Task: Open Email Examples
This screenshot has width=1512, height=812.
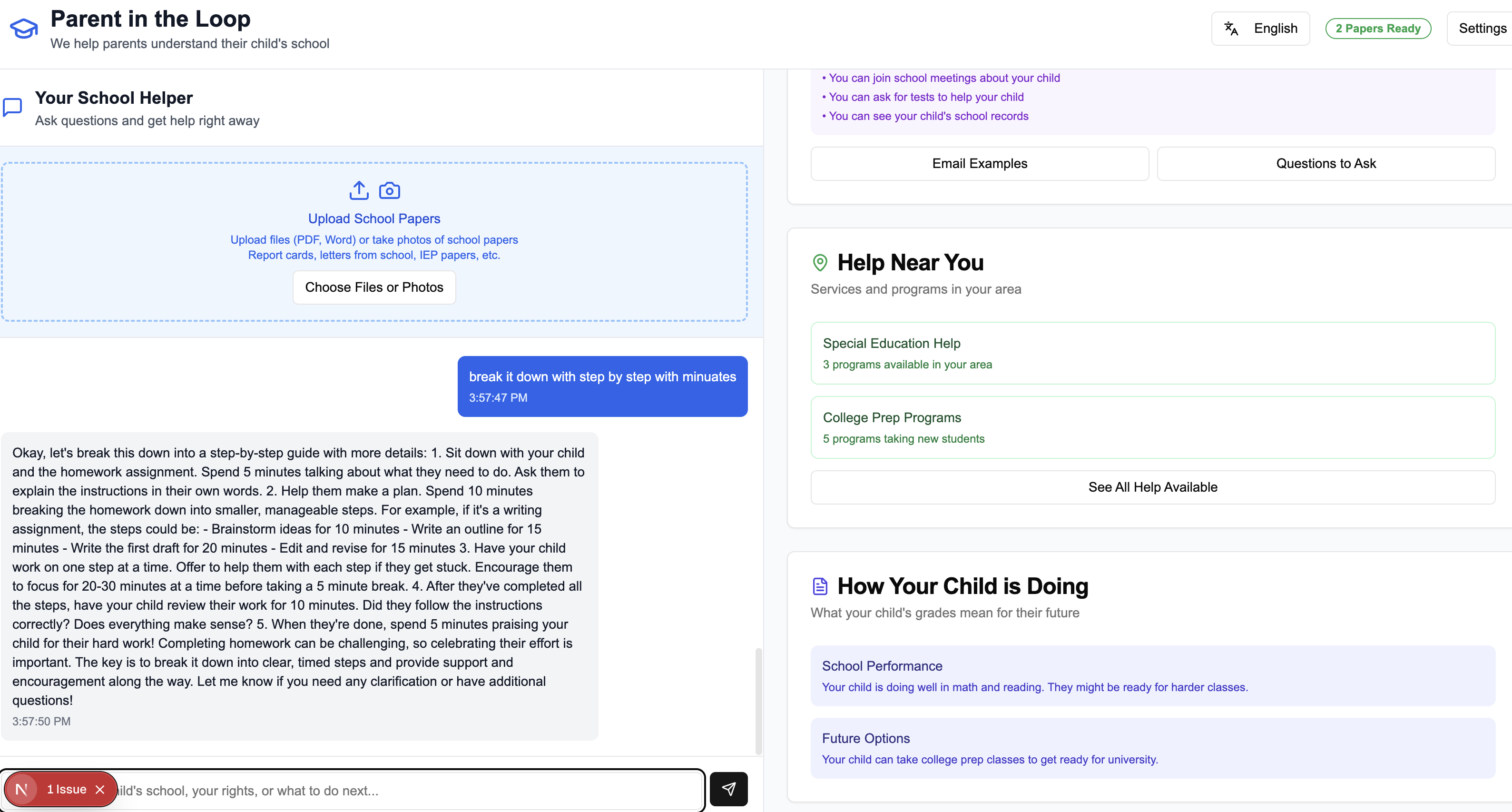Action: point(979,163)
